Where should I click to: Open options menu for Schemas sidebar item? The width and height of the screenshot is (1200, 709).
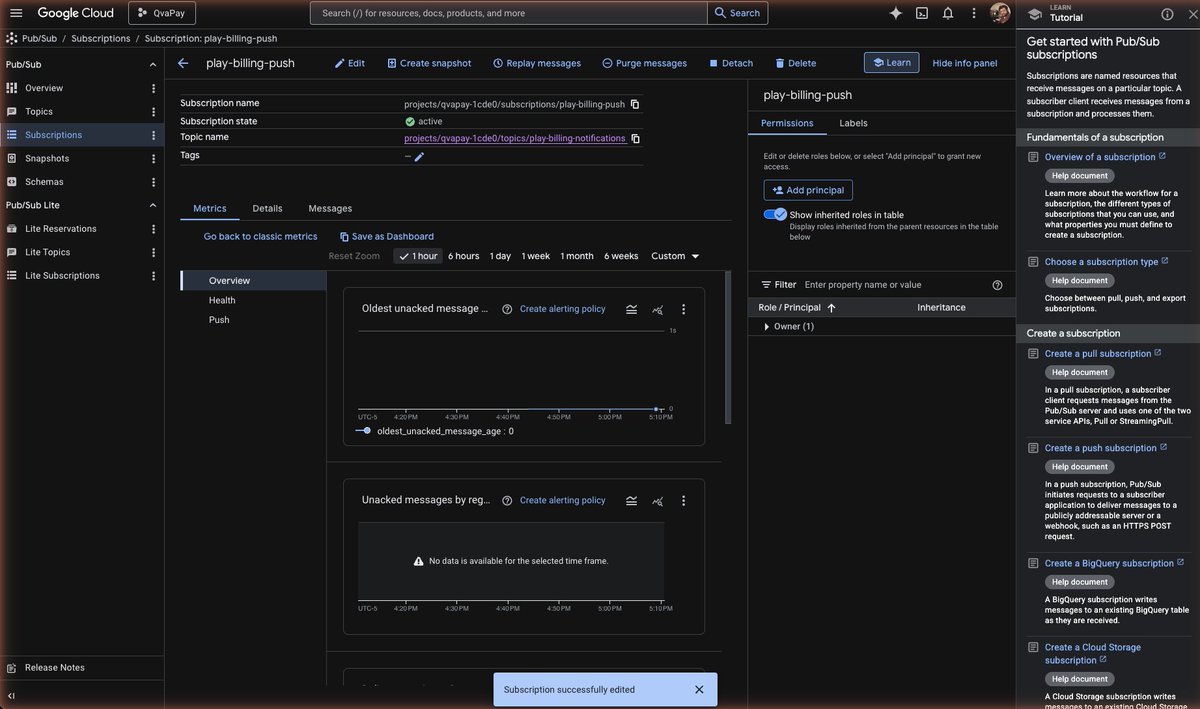click(153, 182)
